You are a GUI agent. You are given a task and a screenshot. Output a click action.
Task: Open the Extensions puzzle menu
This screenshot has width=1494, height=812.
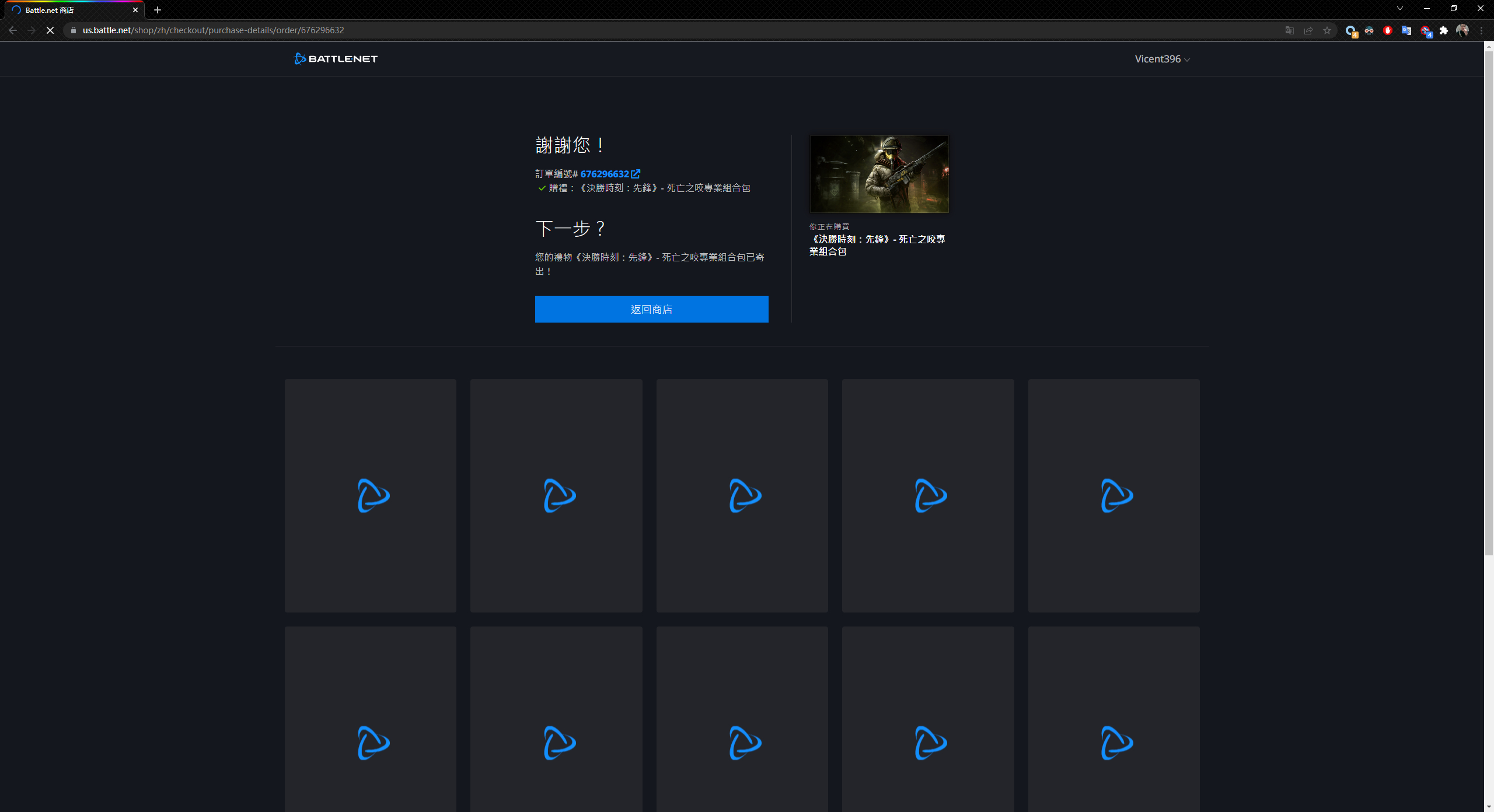1444,30
